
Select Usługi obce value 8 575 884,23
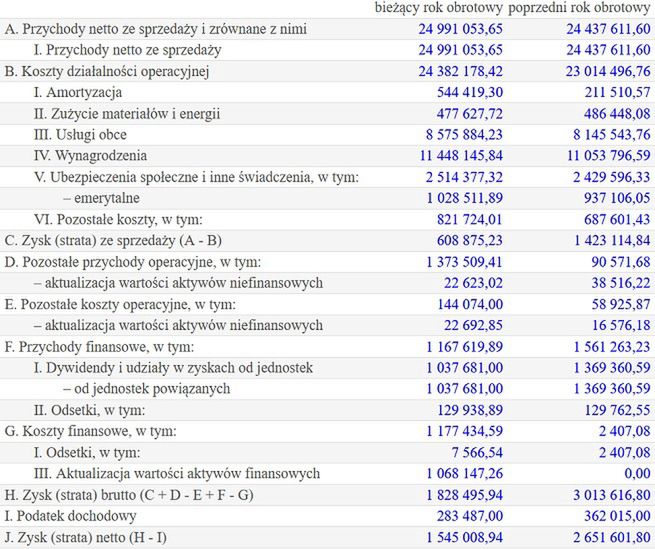click(465, 135)
